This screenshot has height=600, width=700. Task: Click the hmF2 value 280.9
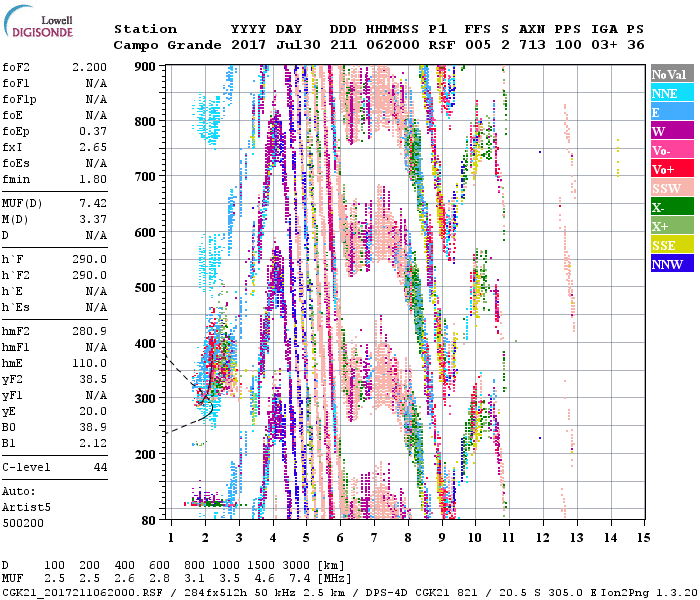pos(89,330)
